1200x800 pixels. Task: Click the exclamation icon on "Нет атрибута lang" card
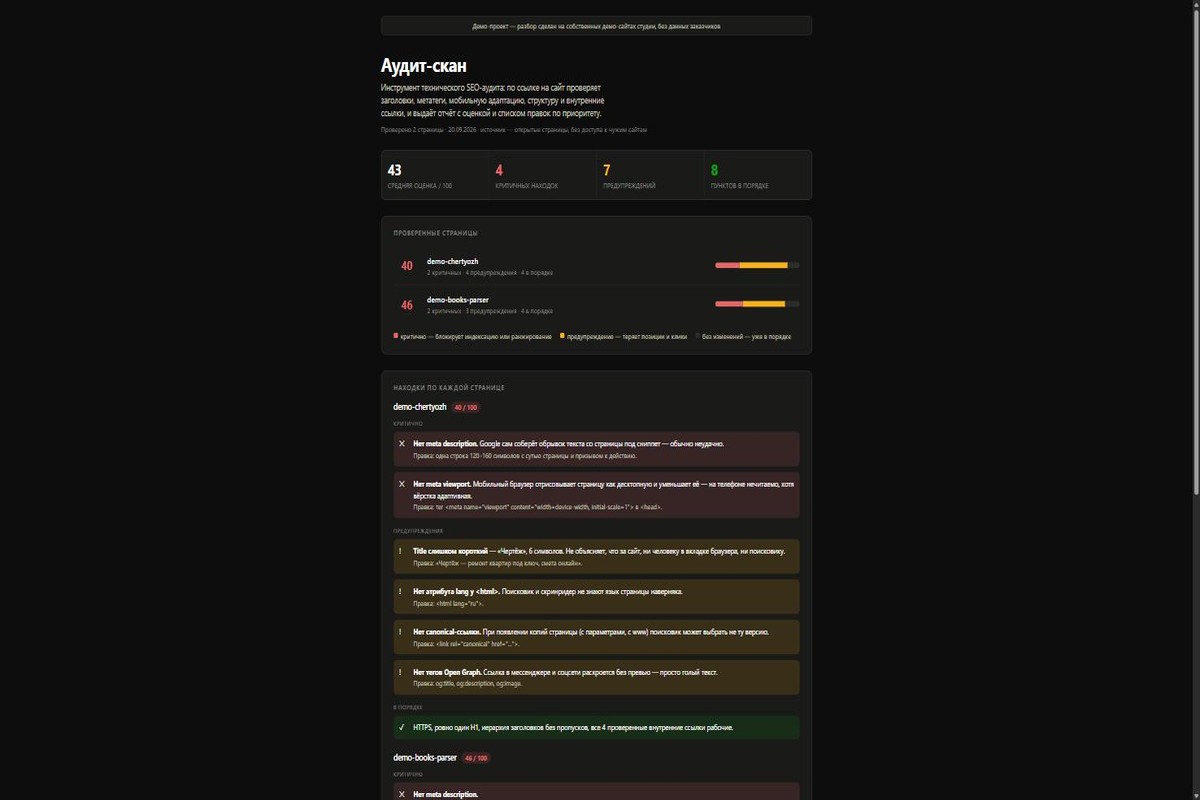[x=402, y=591]
